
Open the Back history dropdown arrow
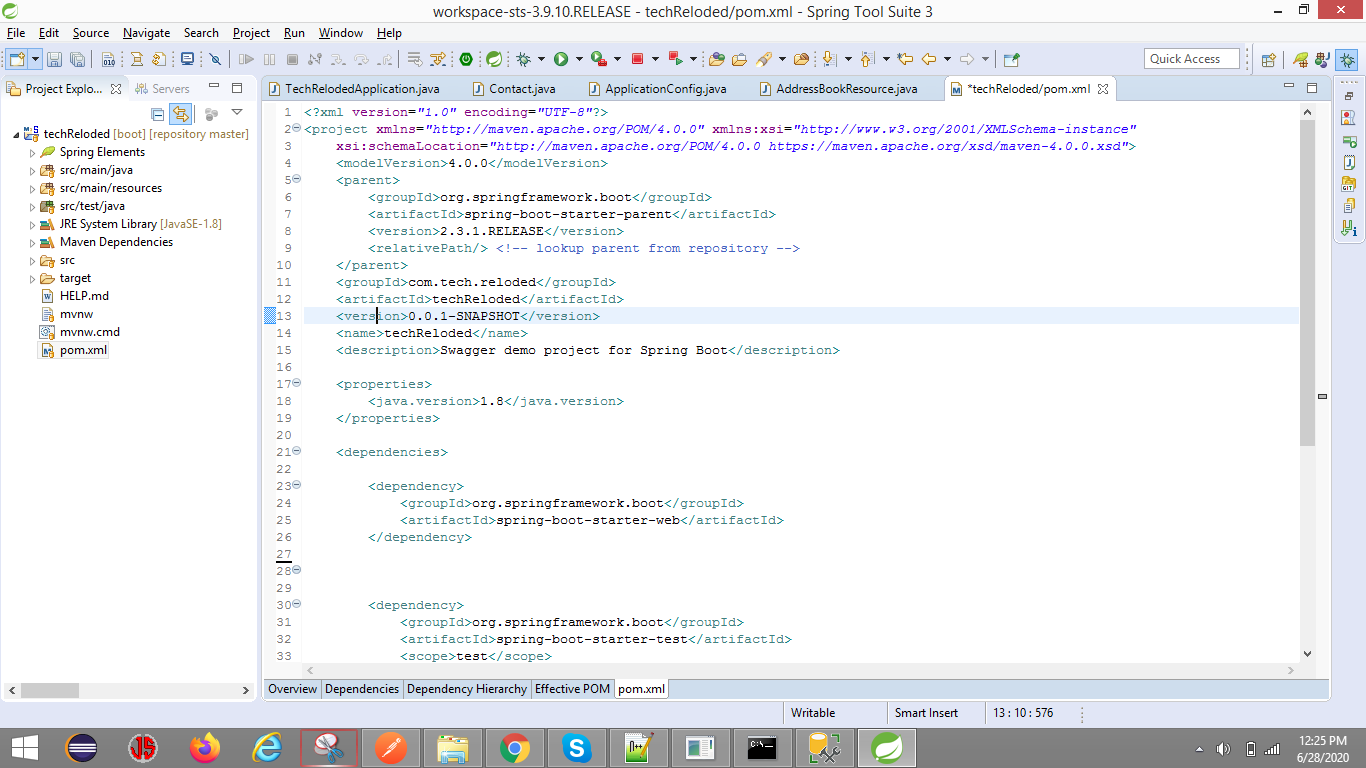click(x=946, y=59)
